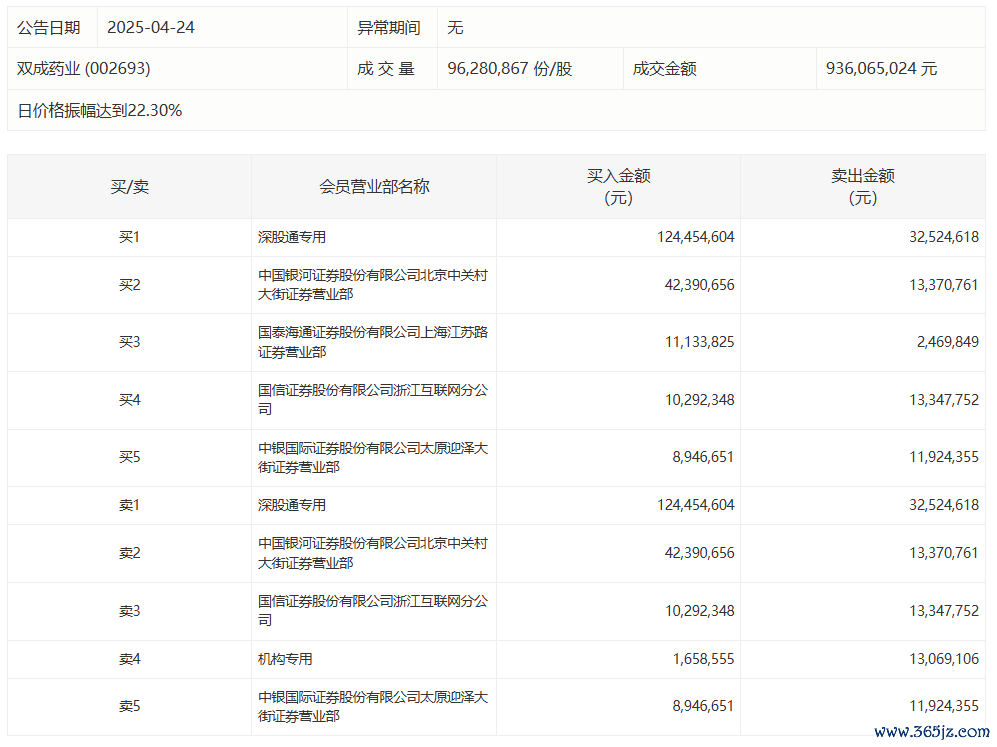Click 深股通专用 in the 卖1 row
The width and height of the screenshot is (997, 747).
(x=292, y=505)
